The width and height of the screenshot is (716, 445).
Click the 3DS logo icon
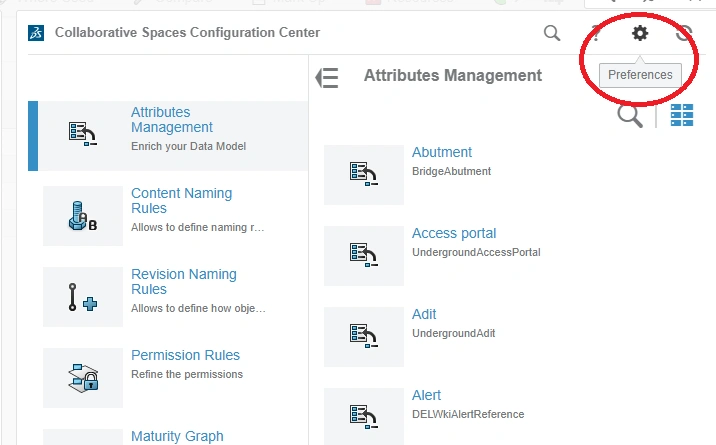(37, 33)
